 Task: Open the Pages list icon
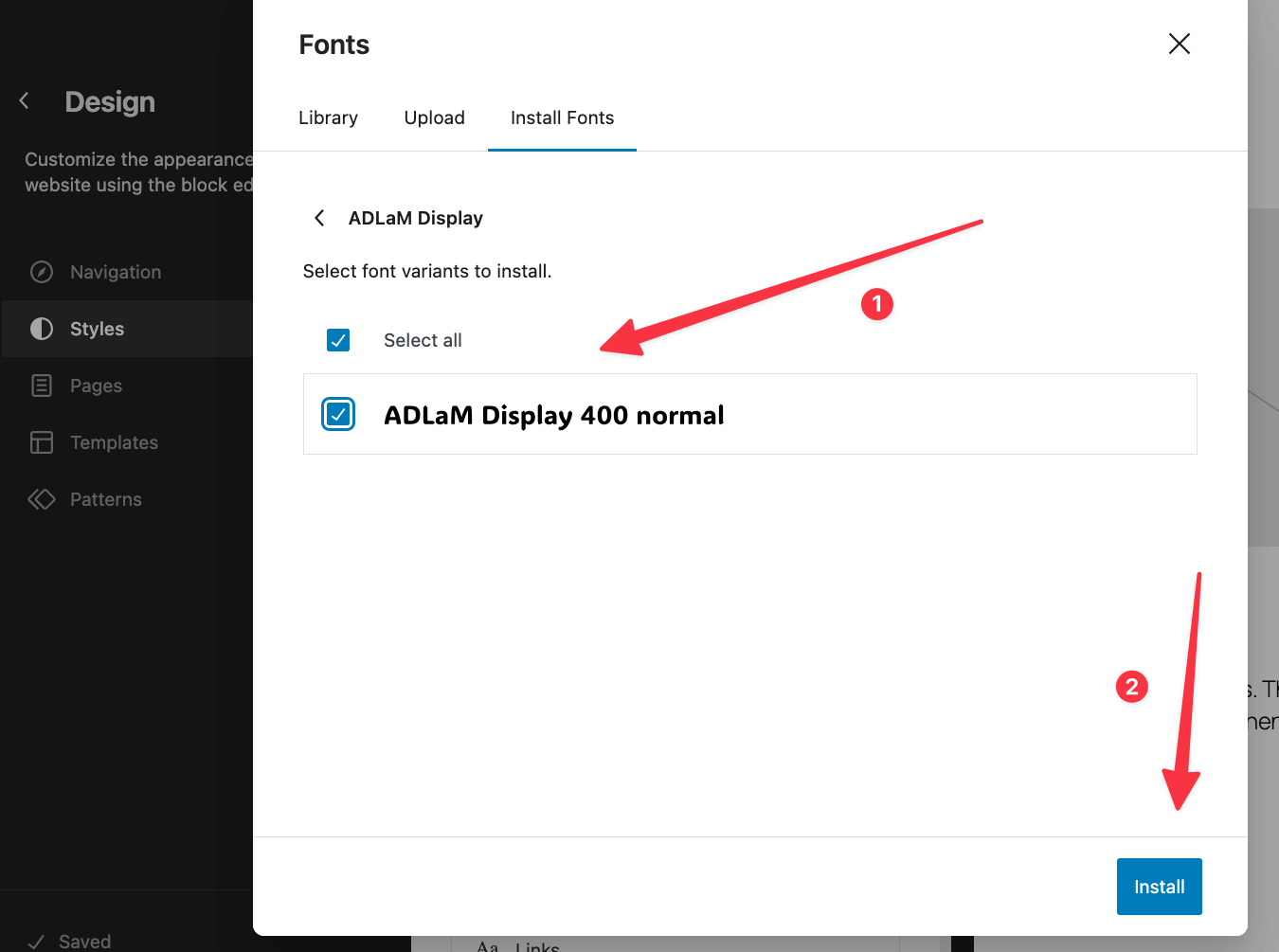coord(42,386)
